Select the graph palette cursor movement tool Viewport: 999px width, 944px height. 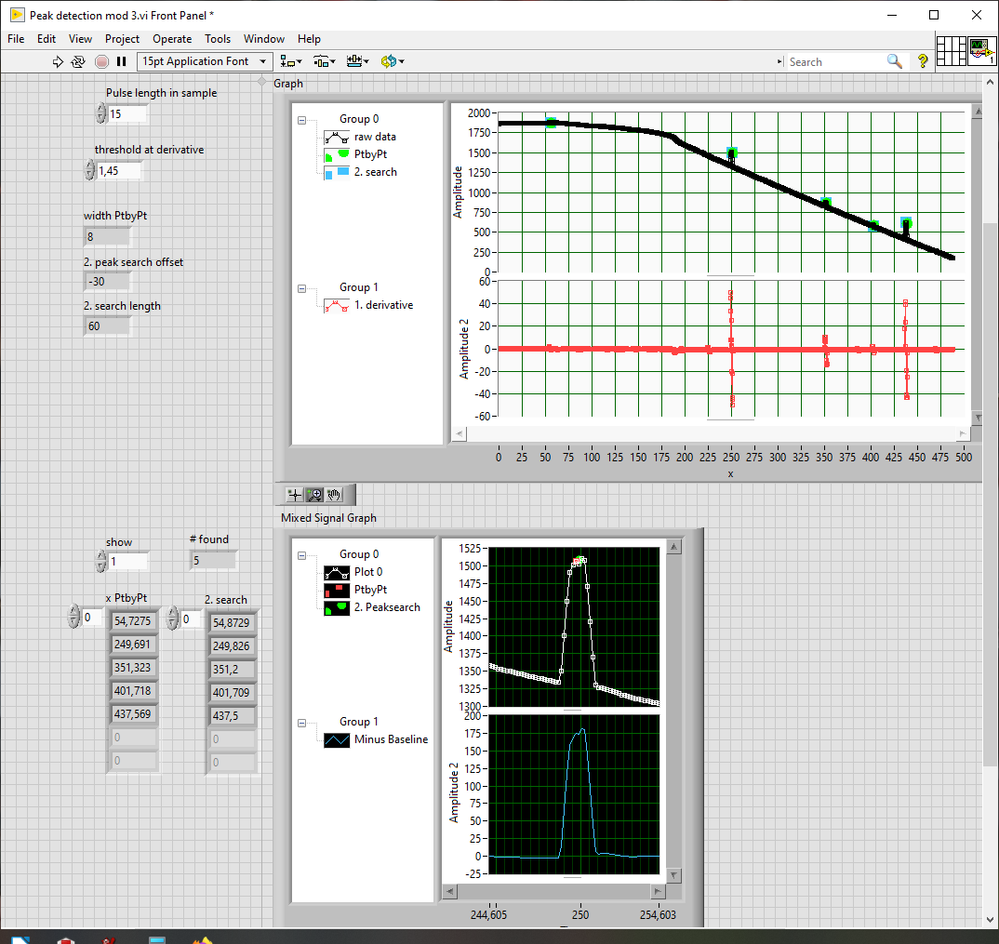pos(294,495)
